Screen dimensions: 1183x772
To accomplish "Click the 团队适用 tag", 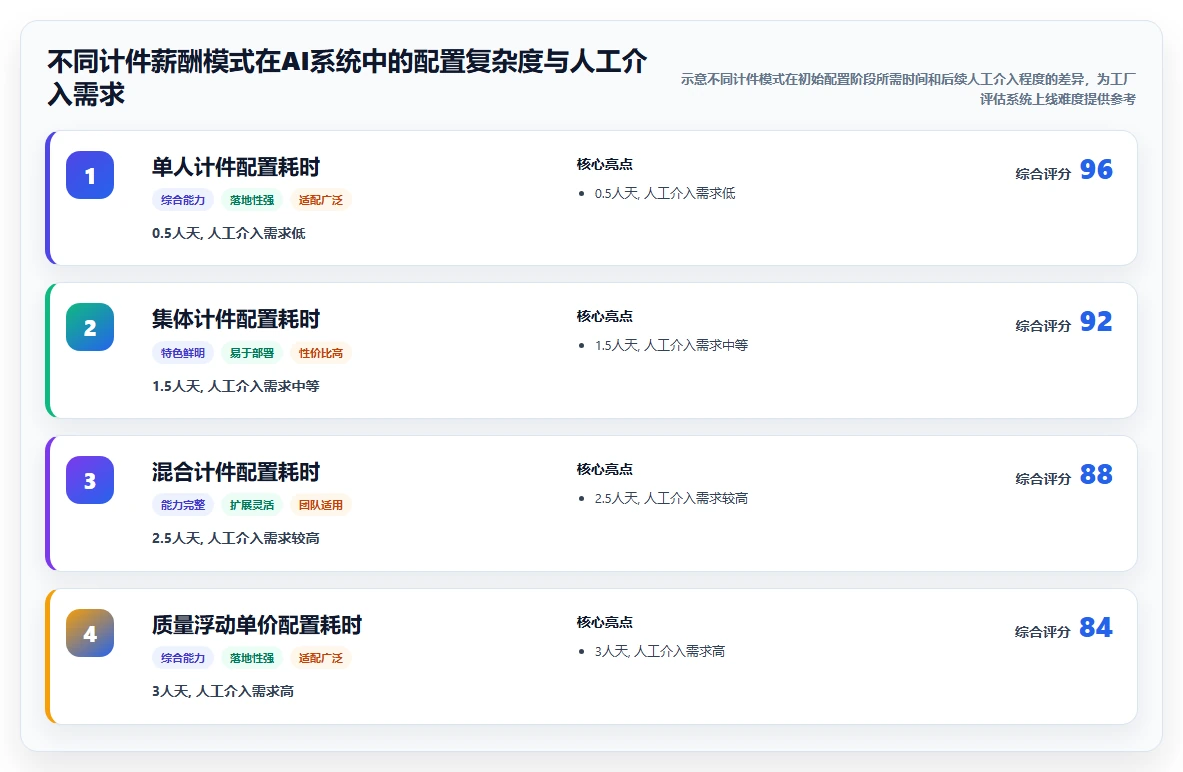I will [x=321, y=505].
